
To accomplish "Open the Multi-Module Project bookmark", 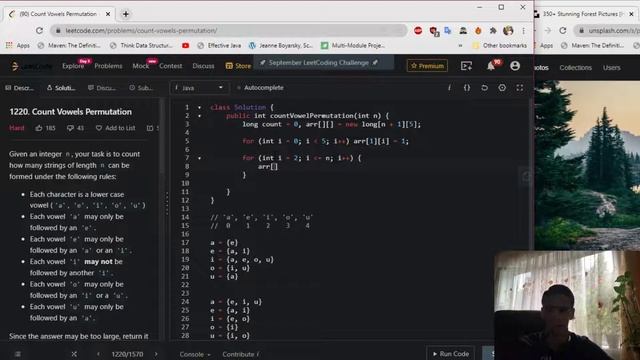I will tap(353, 45).
